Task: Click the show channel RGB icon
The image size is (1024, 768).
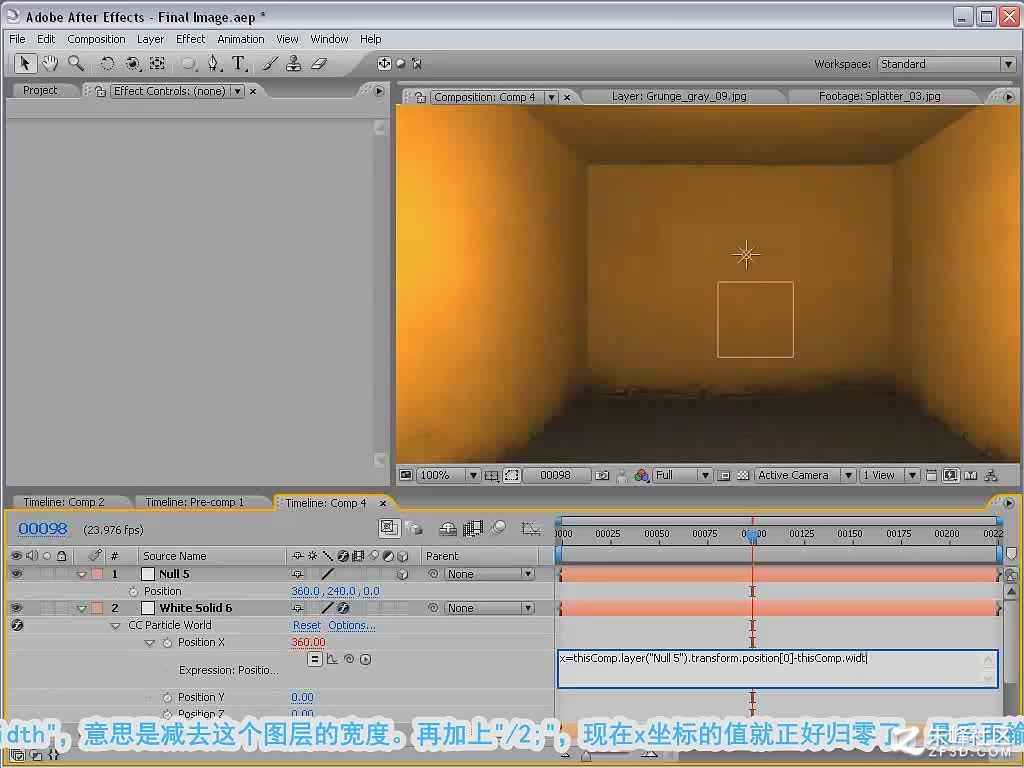Action: (x=641, y=475)
